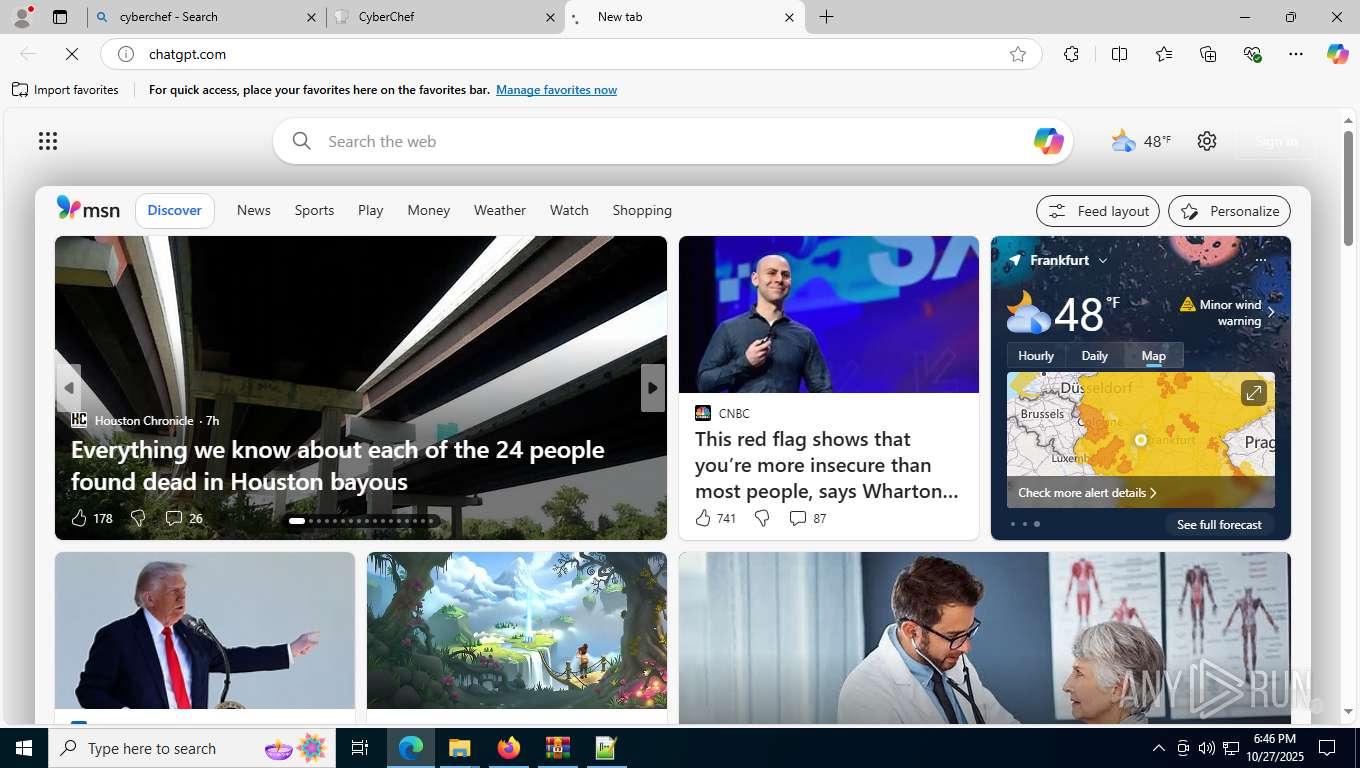The width and height of the screenshot is (1360, 768).
Task: Select the Discover feed tab
Action: (x=175, y=210)
